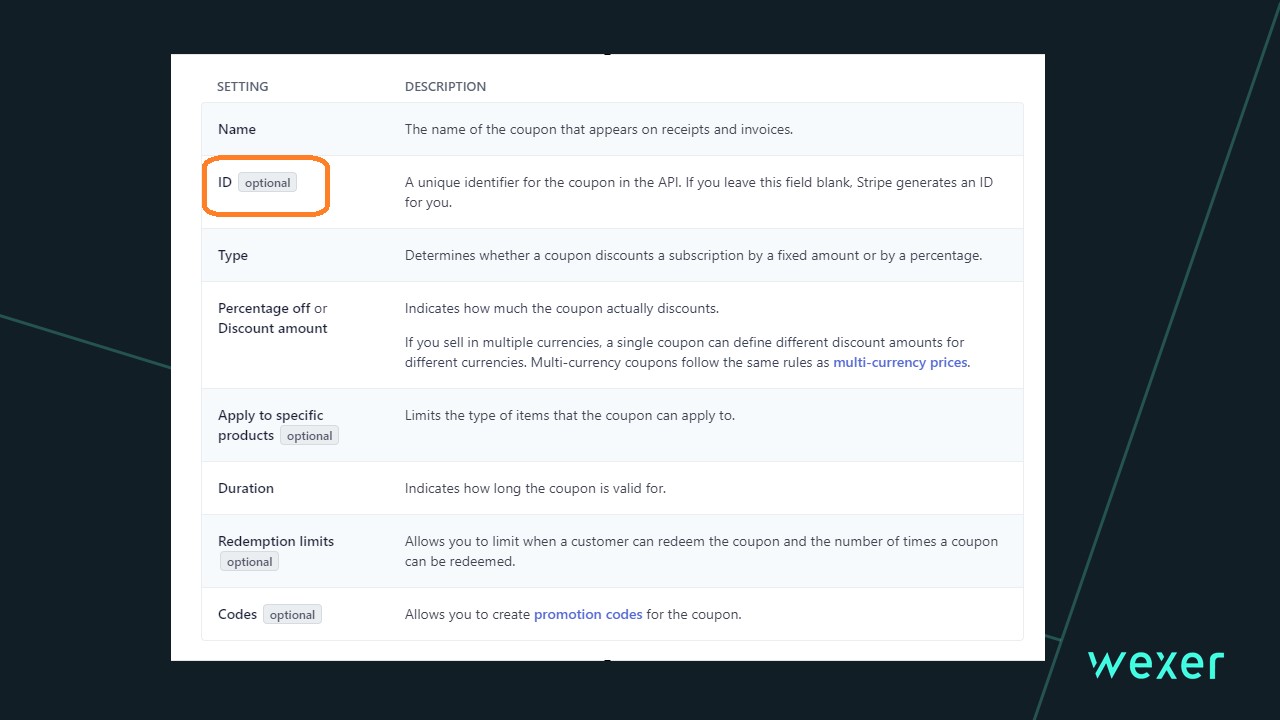The height and width of the screenshot is (720, 1280).
Task: Click the ID setting label
Action: click(225, 182)
